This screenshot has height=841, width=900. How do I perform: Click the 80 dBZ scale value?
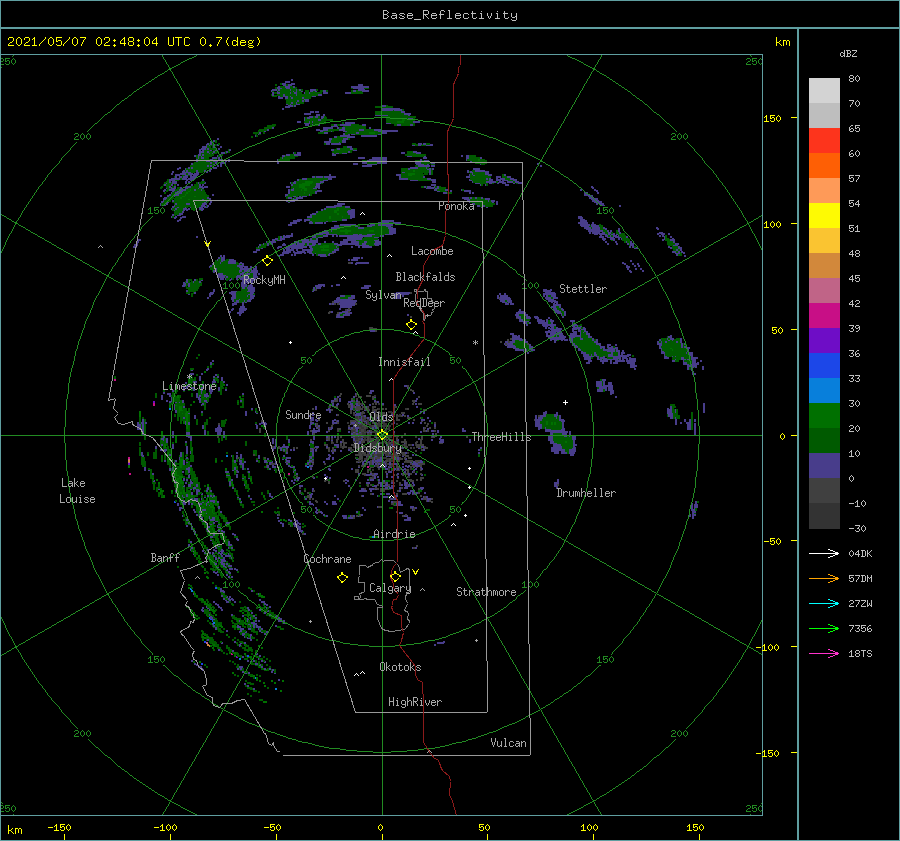pyautogui.click(x=854, y=79)
